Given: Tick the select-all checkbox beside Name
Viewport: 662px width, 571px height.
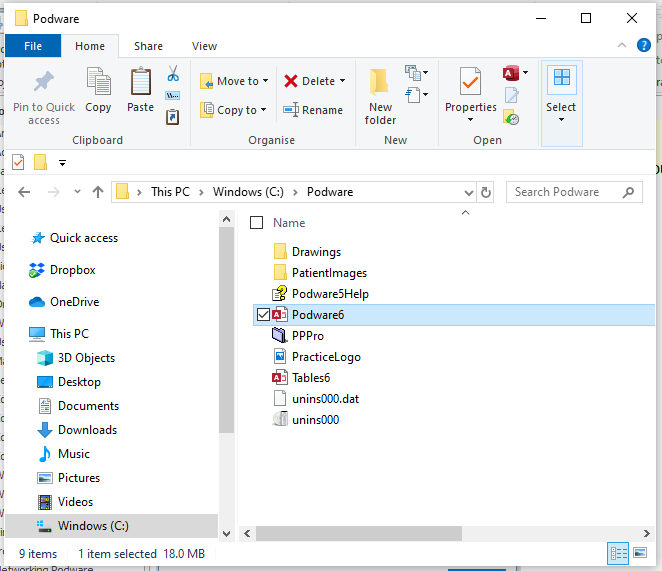Looking at the screenshot, I should click(257, 223).
